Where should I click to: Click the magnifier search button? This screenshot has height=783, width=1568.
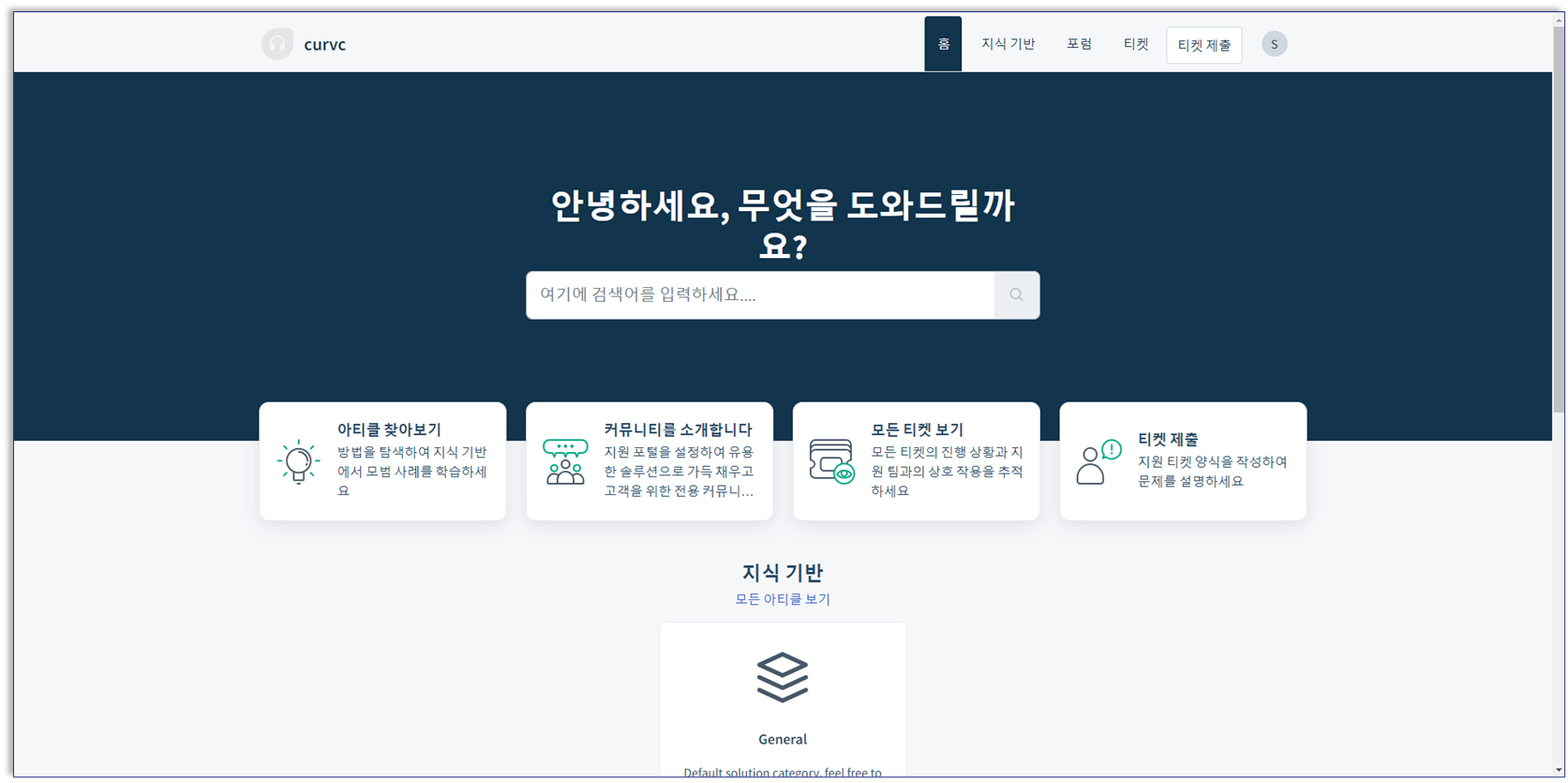click(x=1016, y=295)
